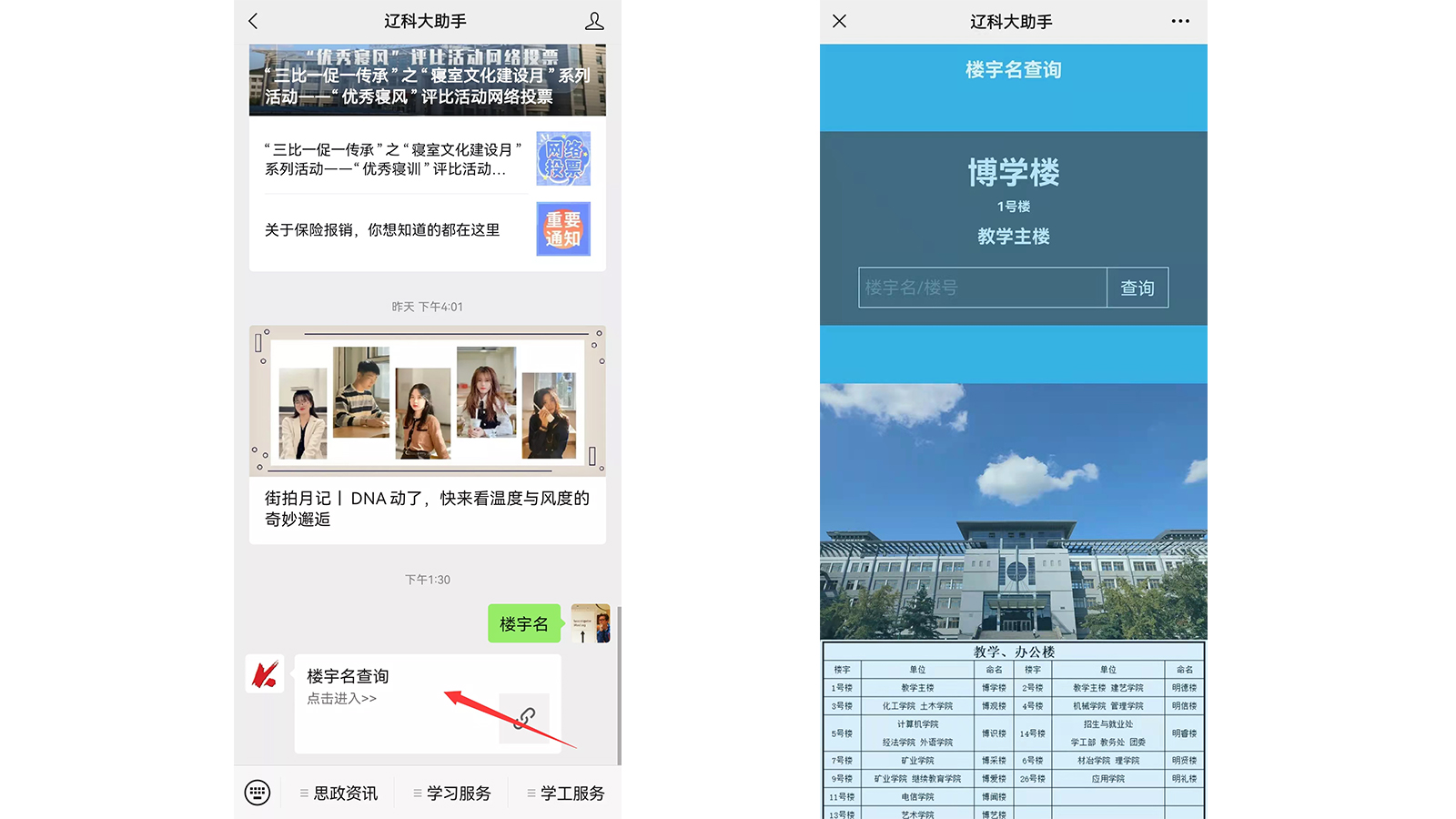
Task: Tap the back arrow in chat header
Action: pyautogui.click(x=254, y=21)
